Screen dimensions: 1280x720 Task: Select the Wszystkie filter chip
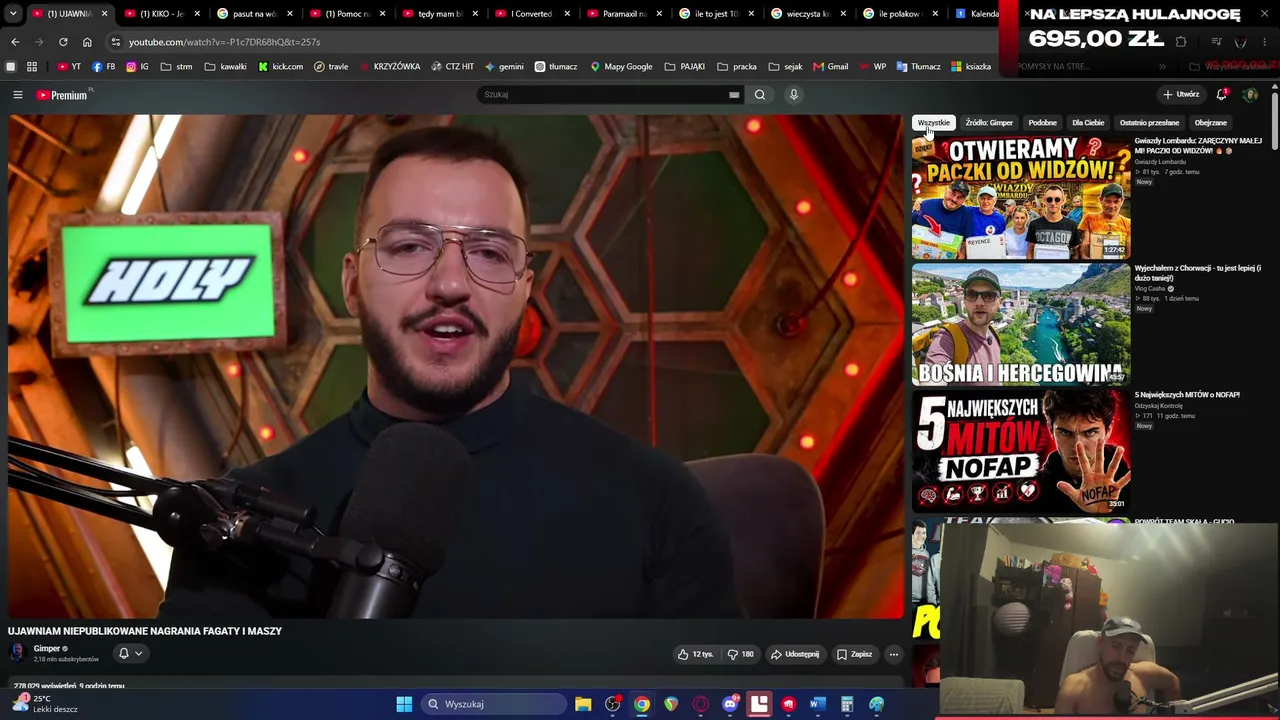[x=934, y=123]
